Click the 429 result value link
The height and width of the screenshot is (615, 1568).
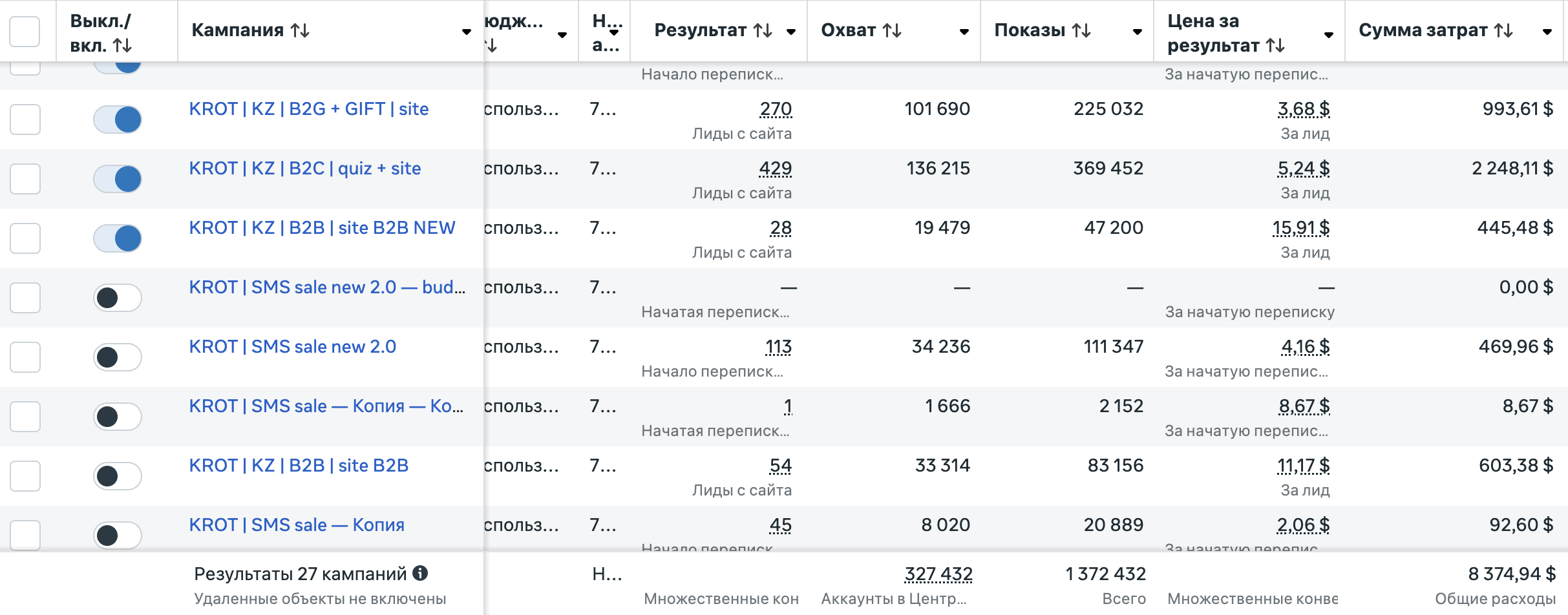click(775, 169)
